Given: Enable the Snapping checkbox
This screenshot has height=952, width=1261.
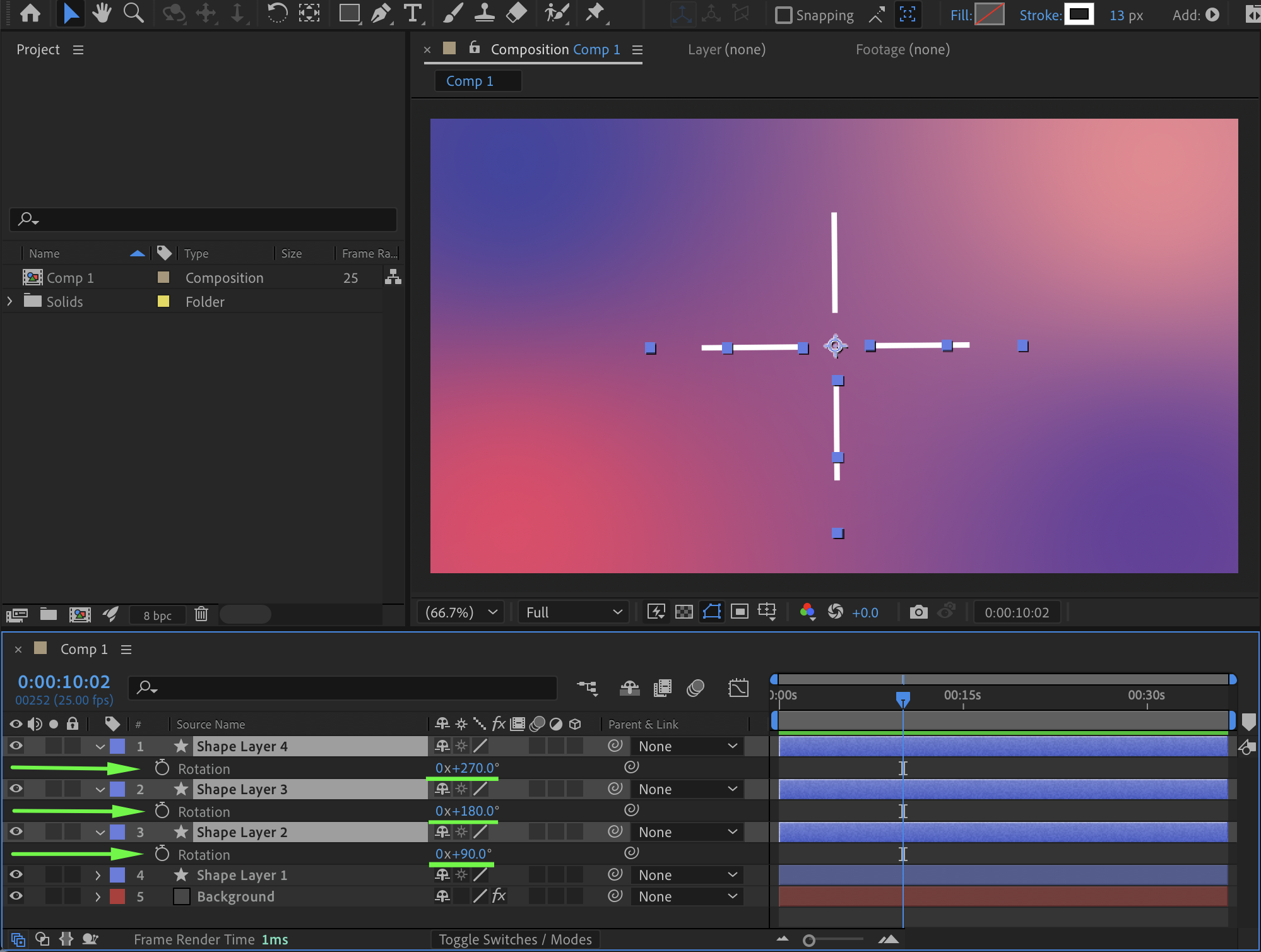Looking at the screenshot, I should point(783,15).
